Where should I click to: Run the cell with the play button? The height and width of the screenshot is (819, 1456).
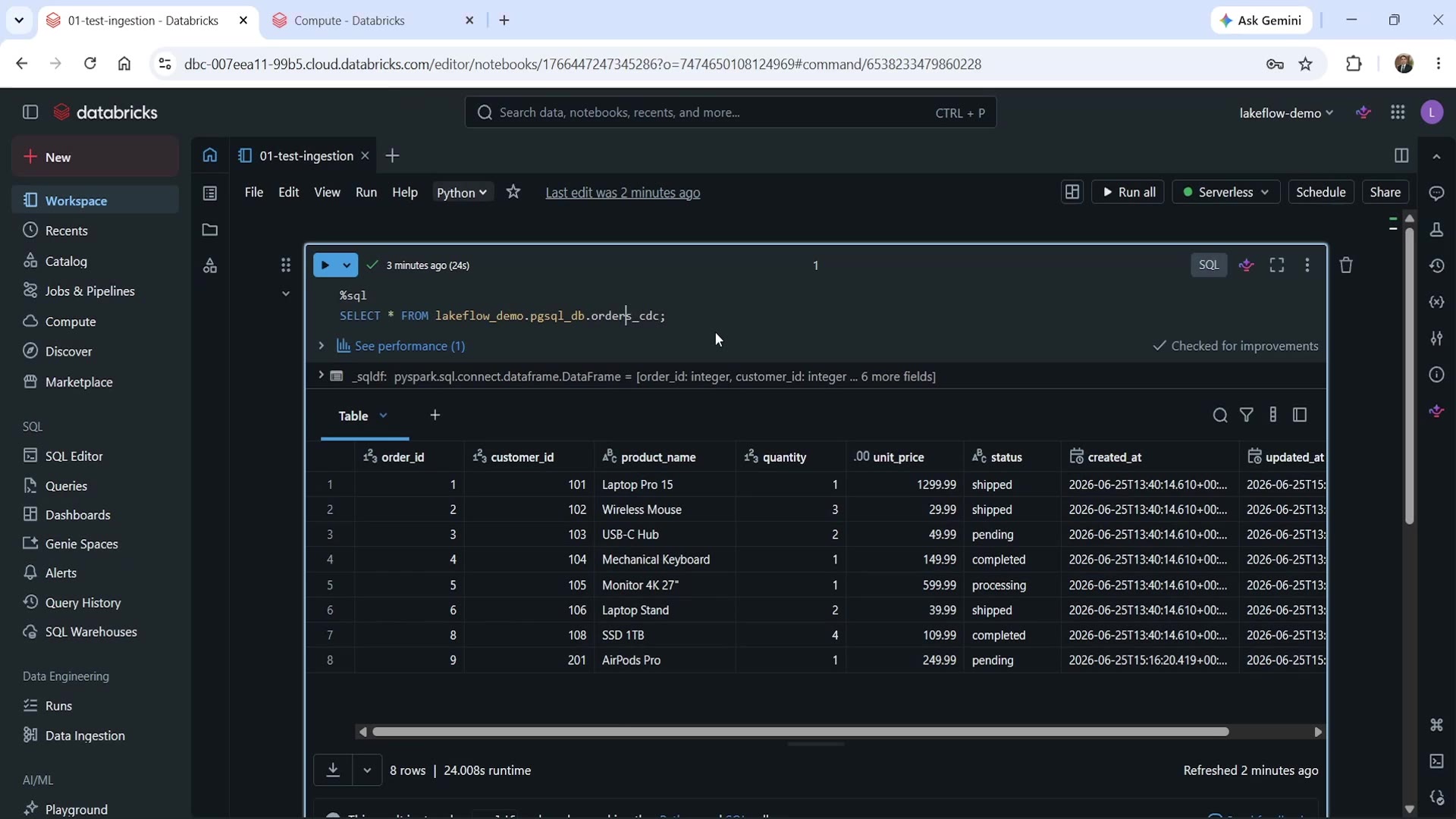tap(325, 265)
